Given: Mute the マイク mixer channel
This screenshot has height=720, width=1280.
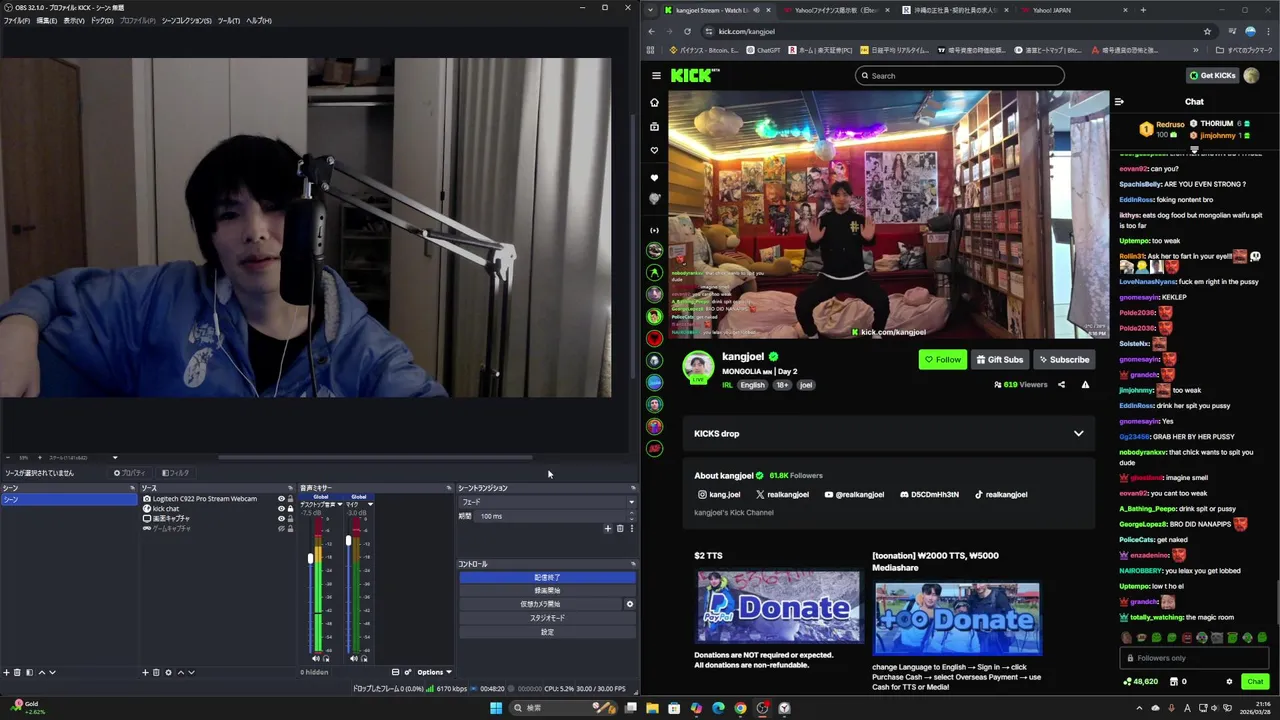Looking at the screenshot, I should 353,658.
